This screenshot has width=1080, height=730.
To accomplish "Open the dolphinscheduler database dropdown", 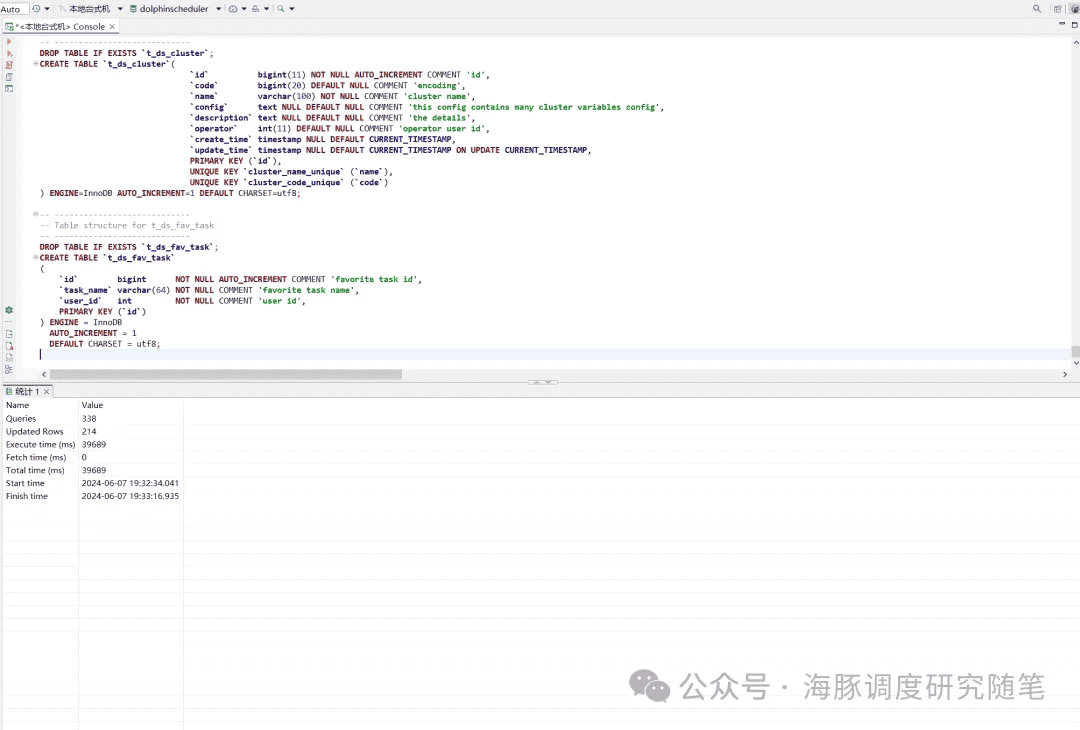I will [x=218, y=9].
